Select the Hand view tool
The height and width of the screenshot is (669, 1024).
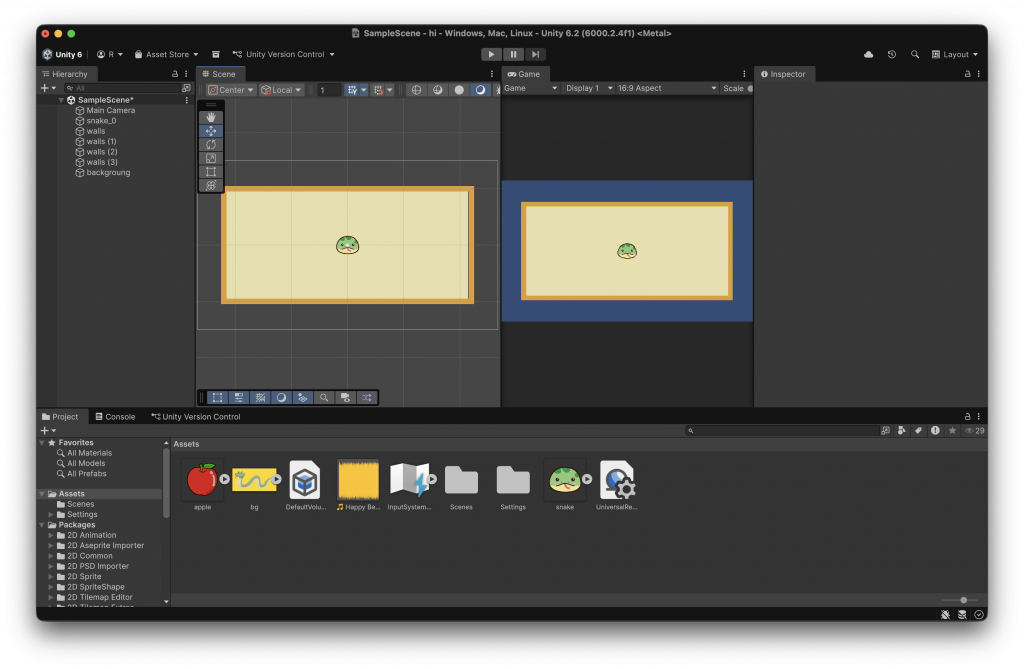pyautogui.click(x=211, y=117)
